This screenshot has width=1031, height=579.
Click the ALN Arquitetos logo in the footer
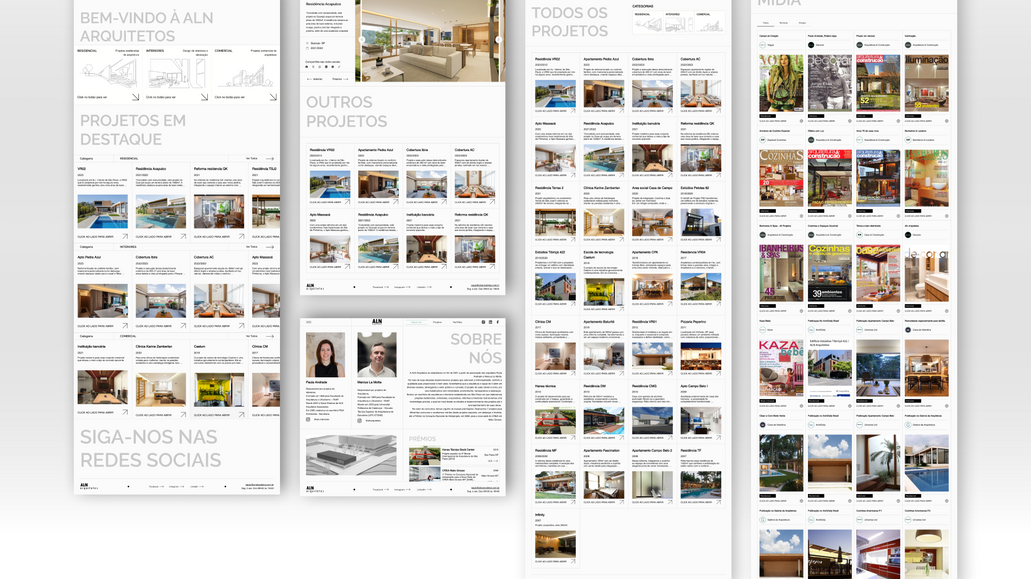[84, 486]
